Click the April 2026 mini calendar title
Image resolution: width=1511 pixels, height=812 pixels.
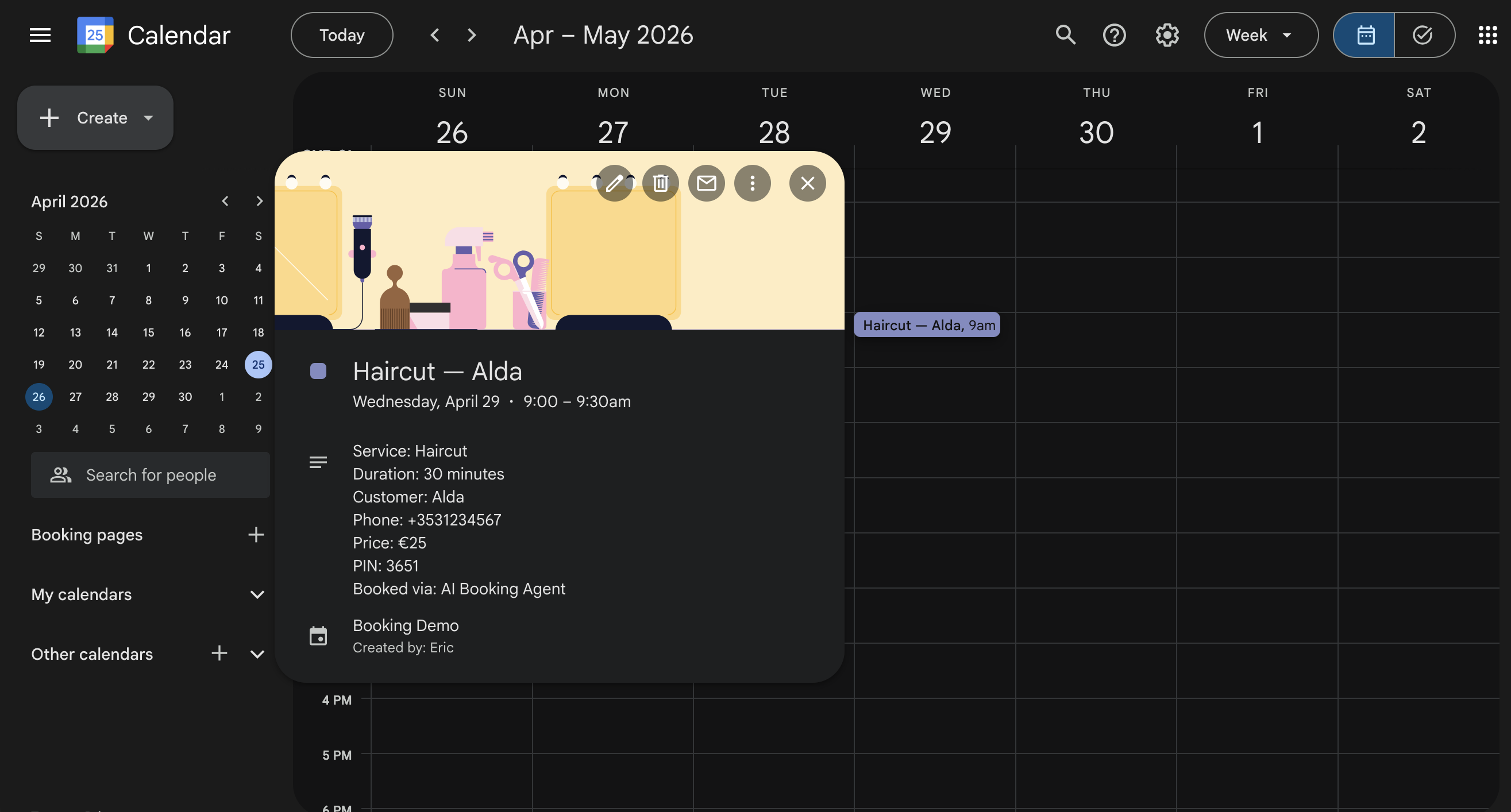(x=69, y=201)
